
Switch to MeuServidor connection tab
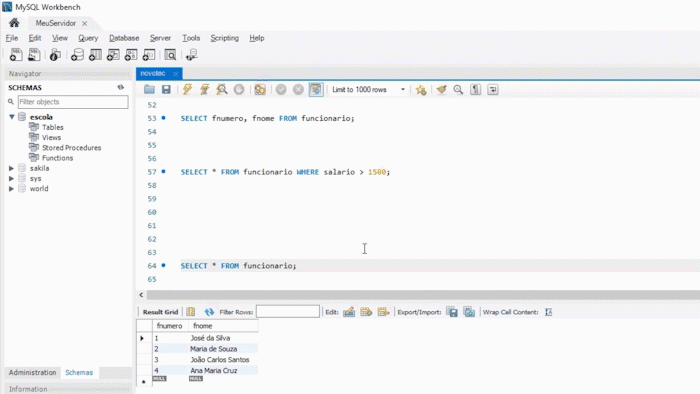point(55,23)
